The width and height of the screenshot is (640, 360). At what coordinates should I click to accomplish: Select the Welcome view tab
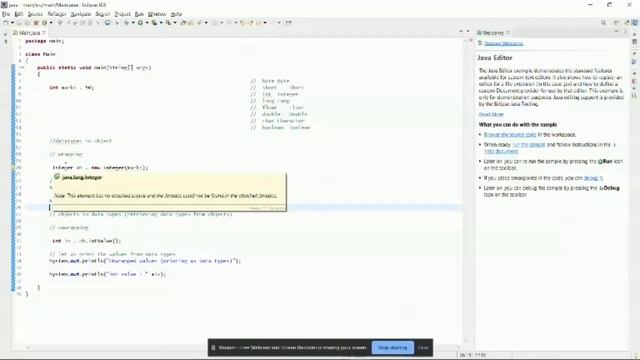pyautogui.click(x=493, y=33)
